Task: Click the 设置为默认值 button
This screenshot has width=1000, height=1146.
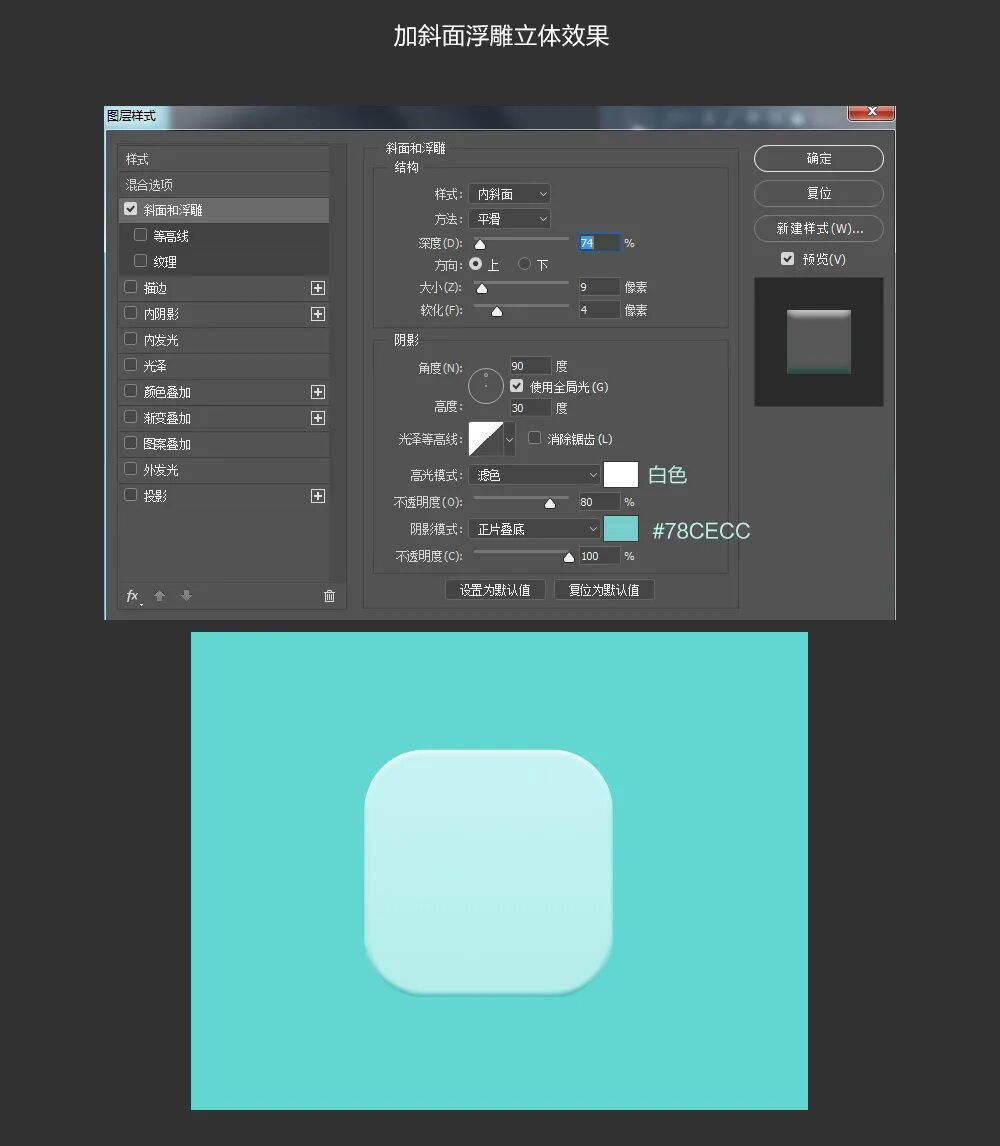Action: 495,590
